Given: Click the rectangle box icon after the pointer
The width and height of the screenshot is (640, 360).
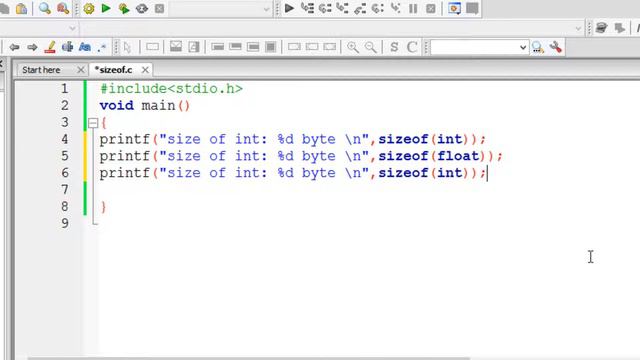Looking at the screenshot, I should (x=152, y=47).
